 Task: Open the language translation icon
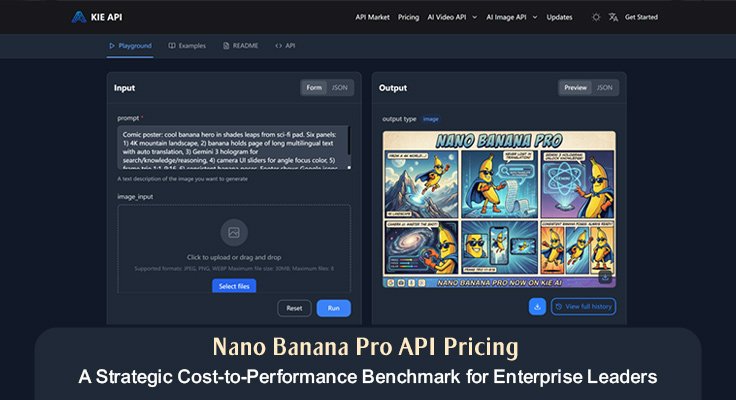(613, 17)
